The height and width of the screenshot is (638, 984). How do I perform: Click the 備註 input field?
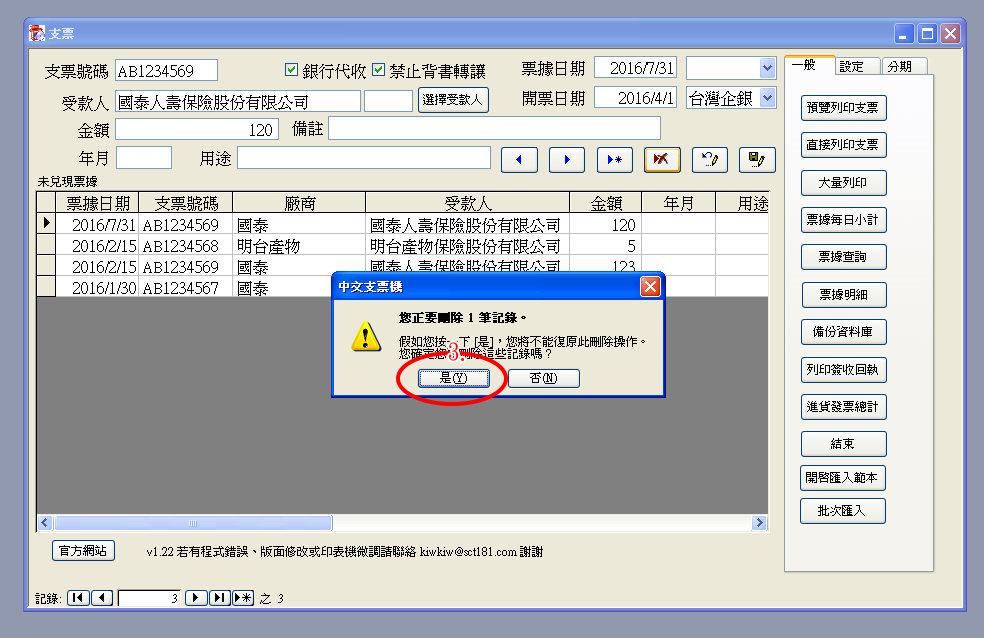(x=494, y=128)
